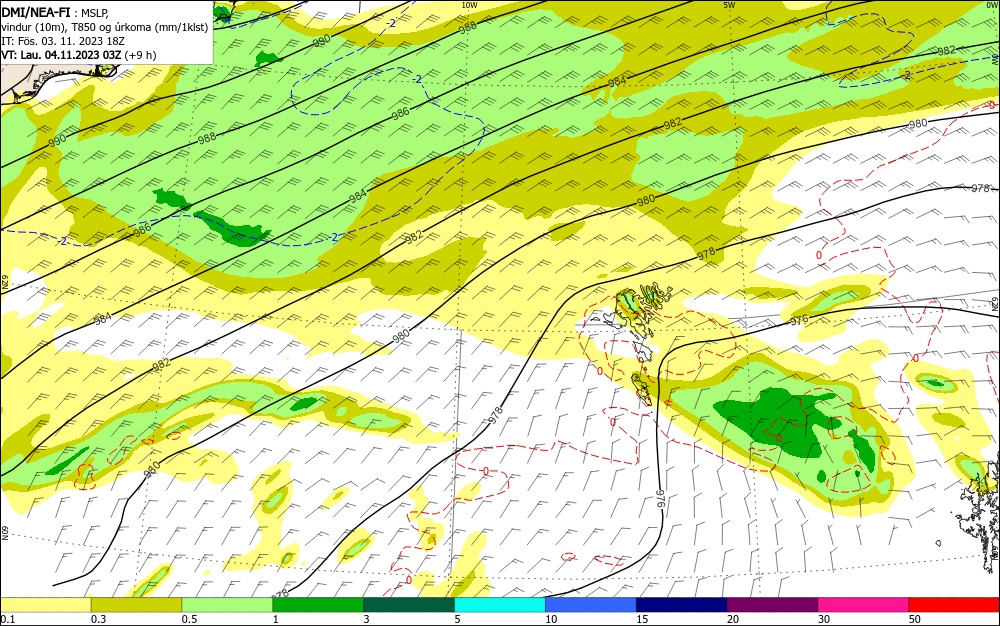The image size is (1000, 626).
Task: Click the legend value "30"
Action: click(824, 619)
